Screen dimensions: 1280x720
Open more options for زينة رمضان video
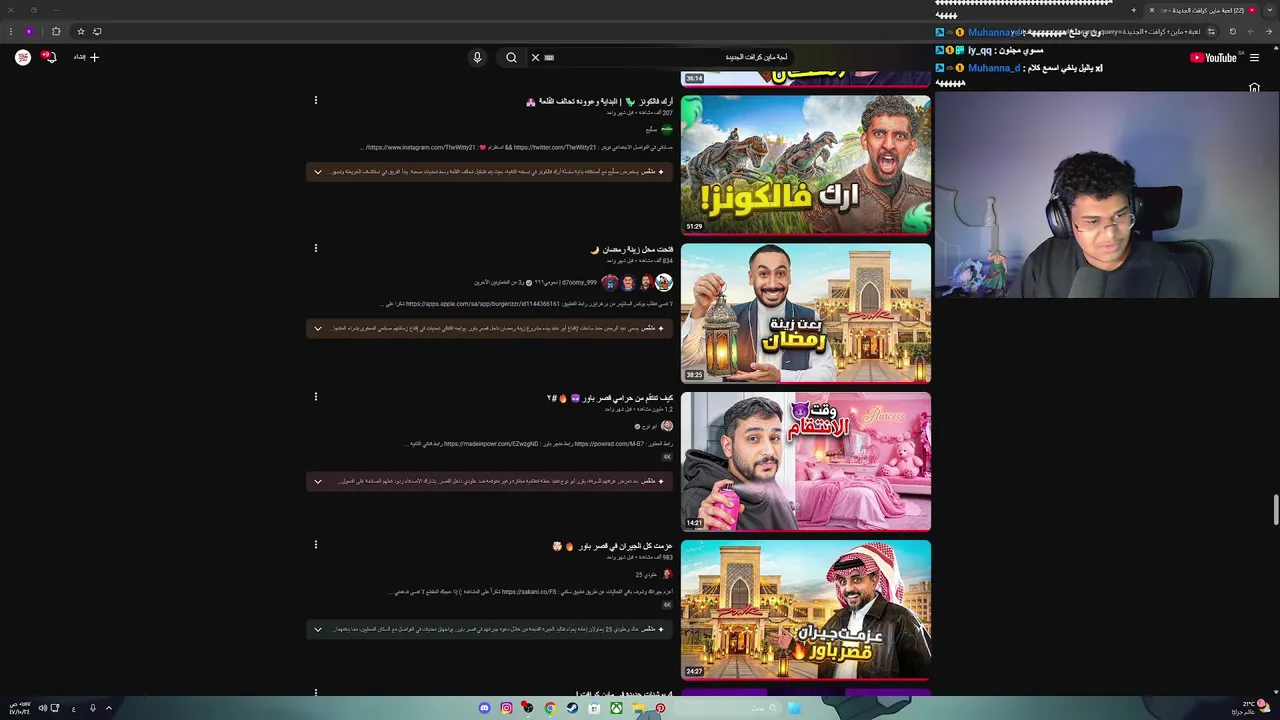(x=316, y=248)
